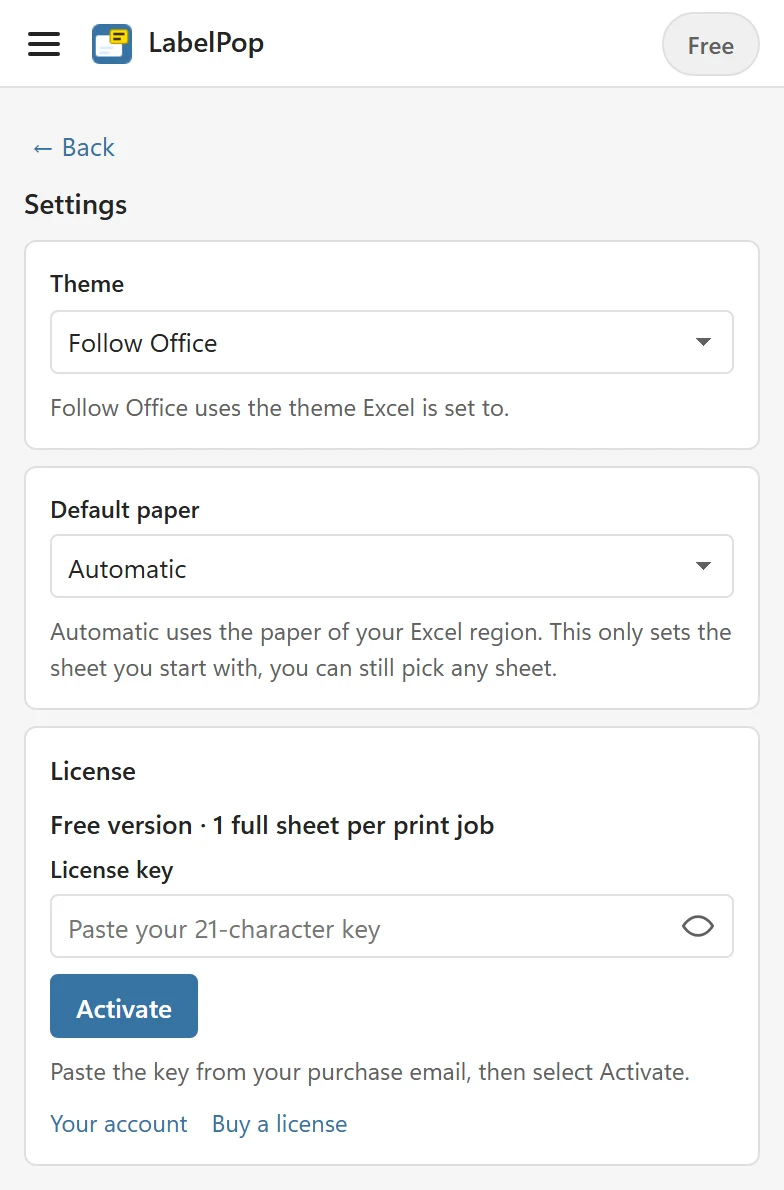Click the Theme label
The height and width of the screenshot is (1190, 784).
87,284
